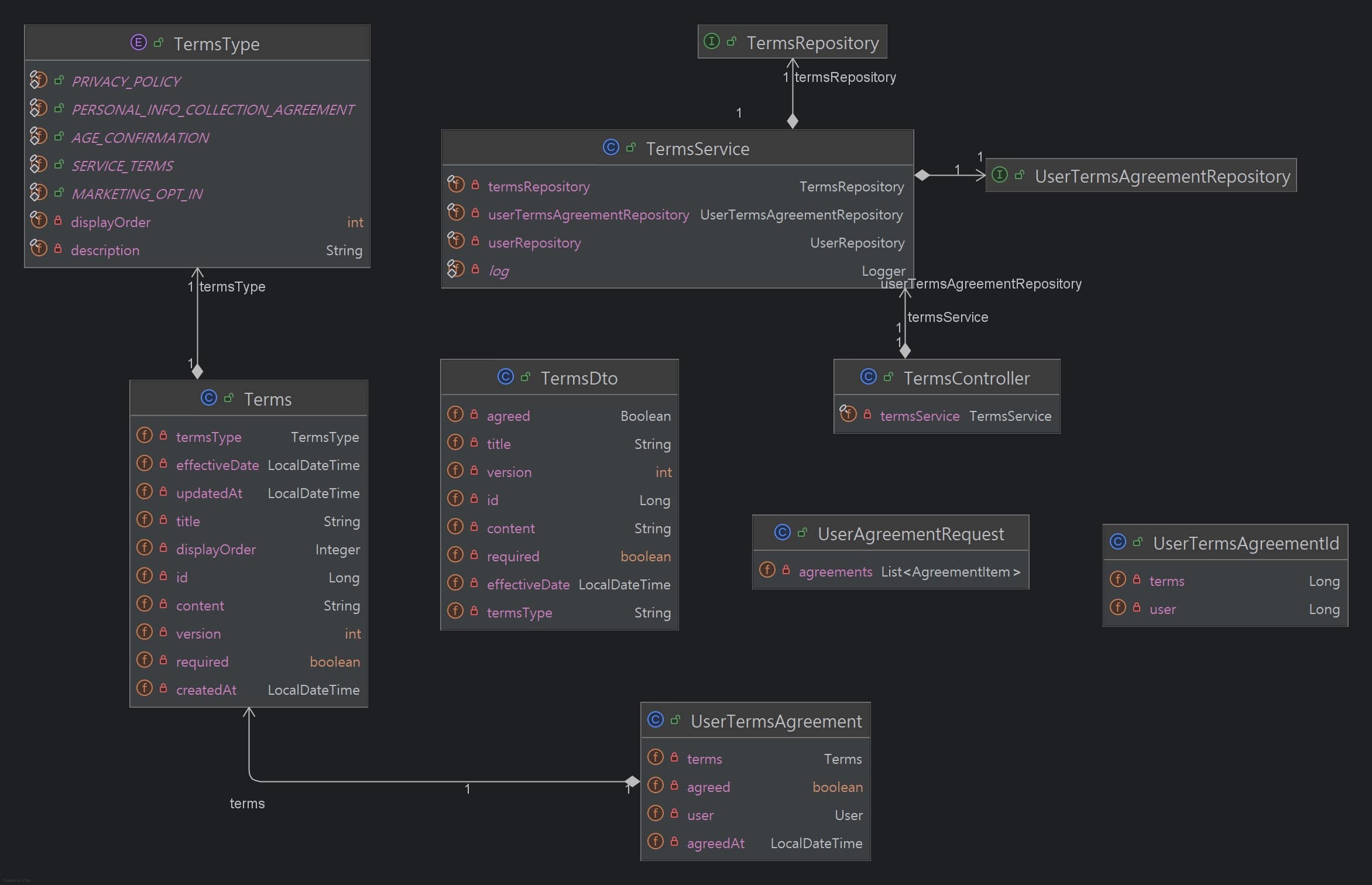Click the class icon beside TermsService
Screen dimensions: 1372x885
610,147
